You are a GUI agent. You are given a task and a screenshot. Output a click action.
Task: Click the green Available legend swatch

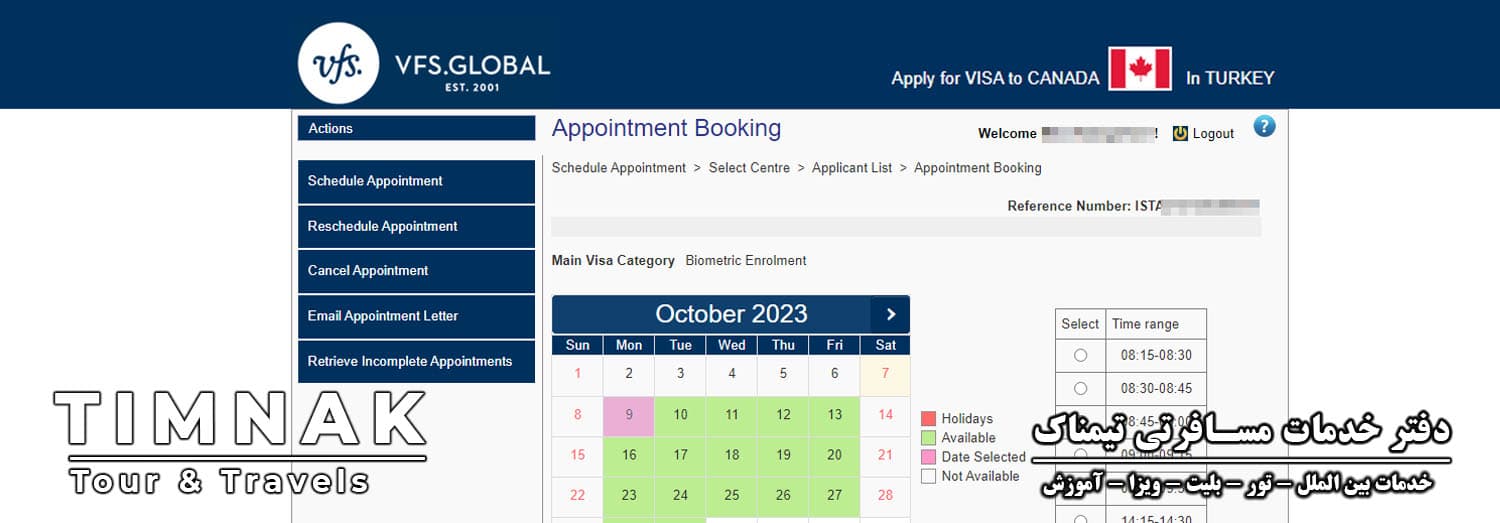click(928, 438)
